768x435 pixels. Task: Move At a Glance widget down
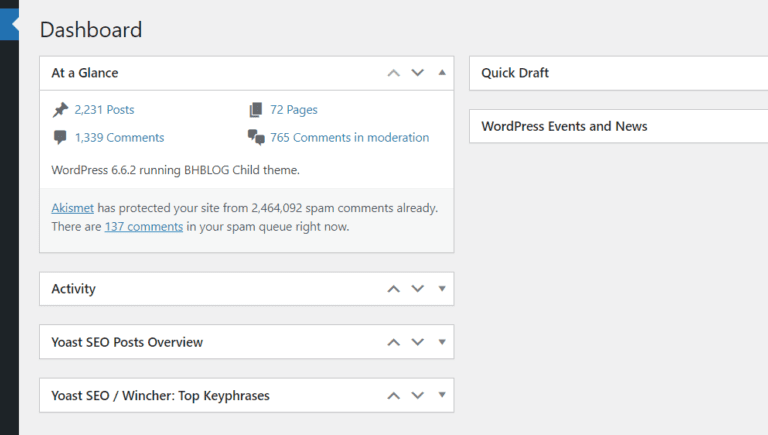pos(418,73)
